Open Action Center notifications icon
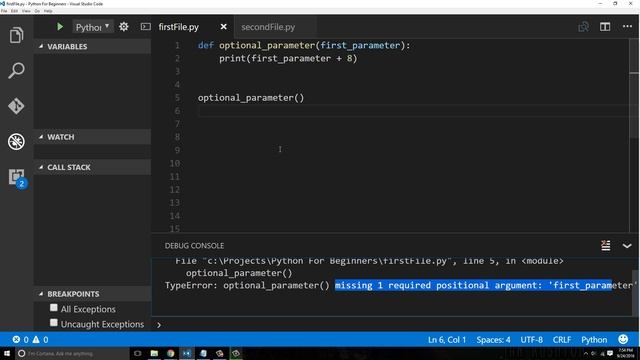The image size is (640, 360). pyautogui.click(x=610, y=353)
